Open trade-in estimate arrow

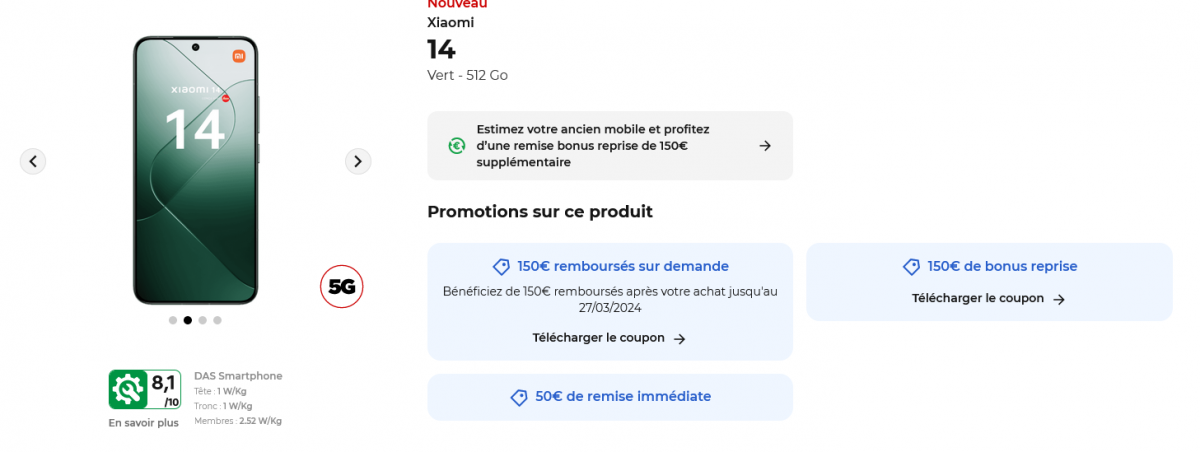tap(765, 146)
